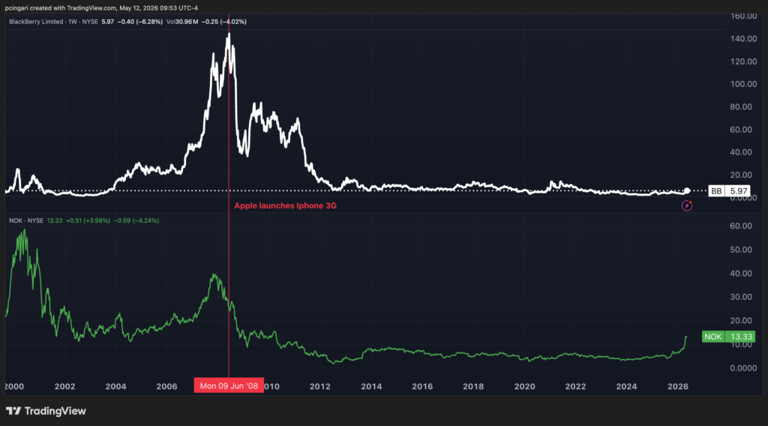Click the 2012 label on time axis
The height and width of the screenshot is (426, 768).
click(320, 386)
